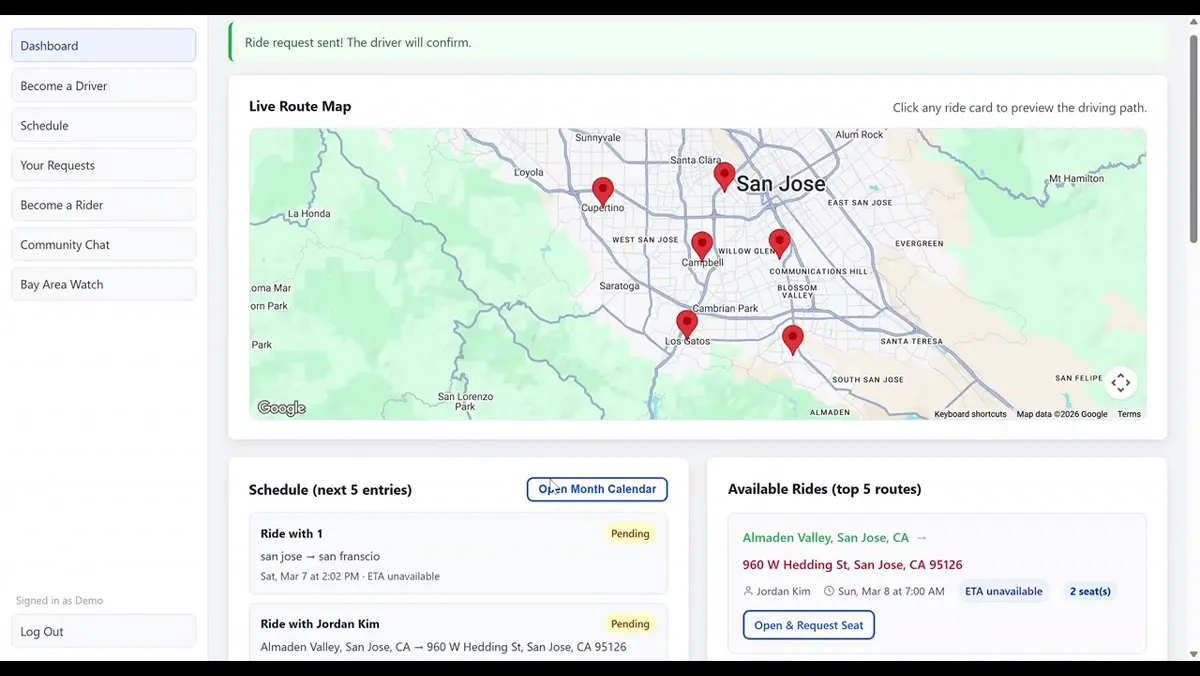Viewport: 1200px width, 676px height.
Task: Click the scrollbar up arrow
Action: (1193, 22)
